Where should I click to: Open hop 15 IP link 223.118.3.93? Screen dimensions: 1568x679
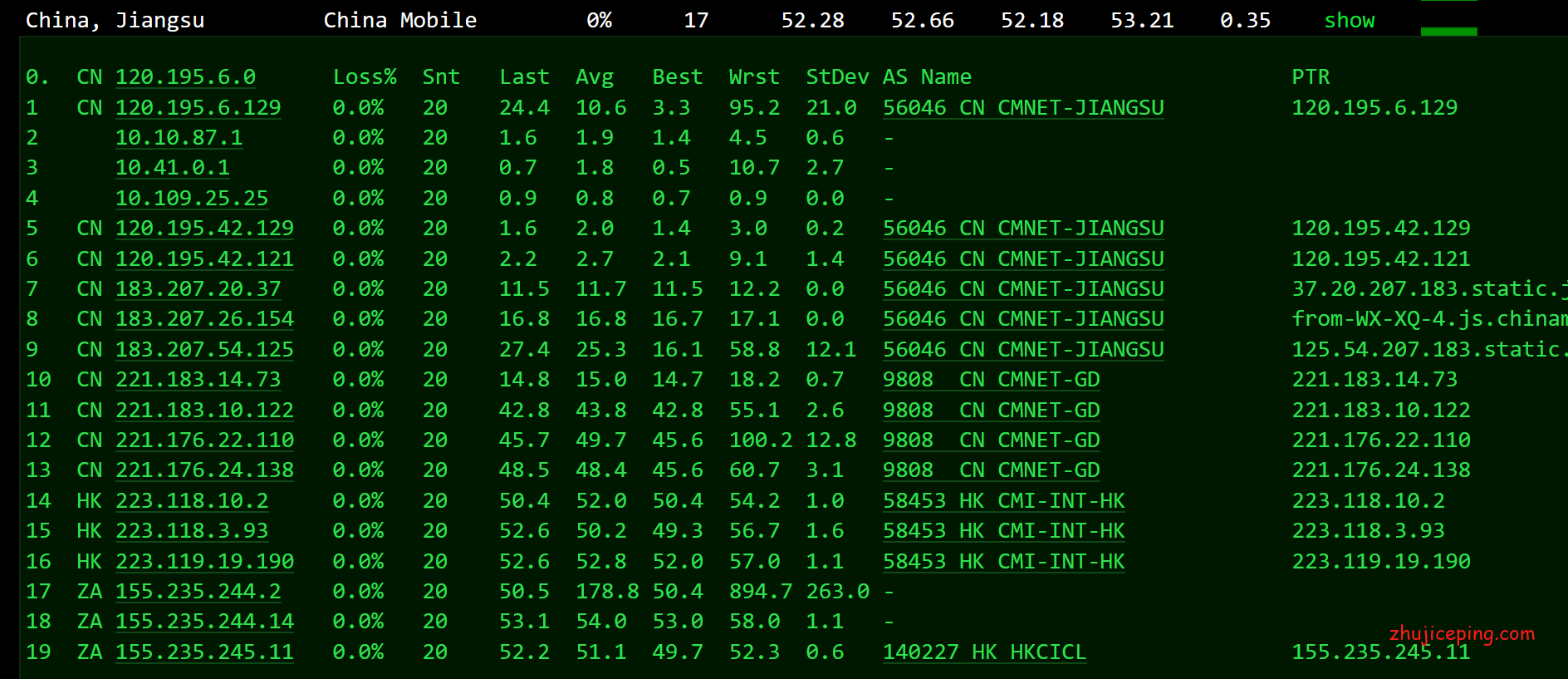click(x=192, y=531)
